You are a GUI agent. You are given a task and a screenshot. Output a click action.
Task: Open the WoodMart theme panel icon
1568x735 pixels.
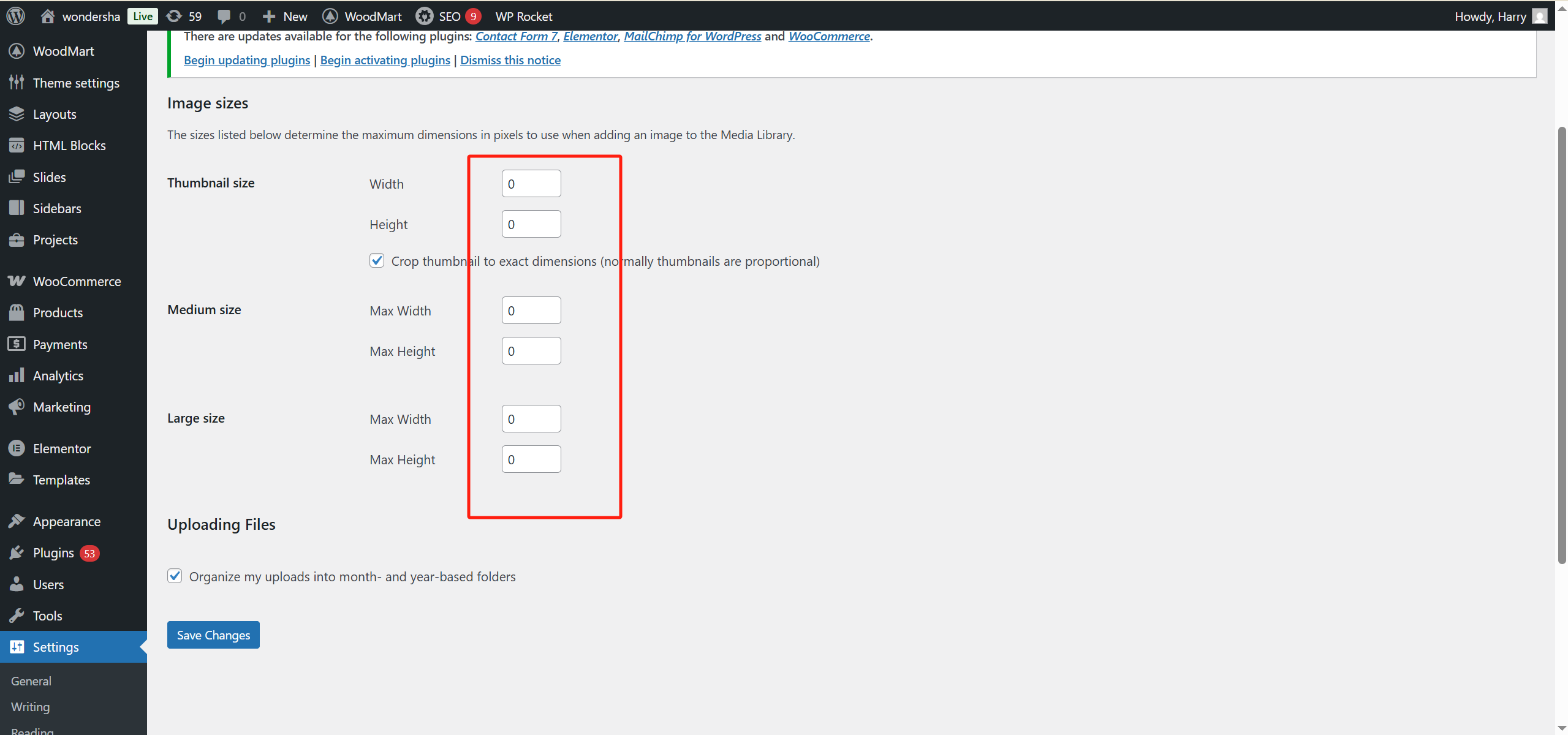(17, 51)
